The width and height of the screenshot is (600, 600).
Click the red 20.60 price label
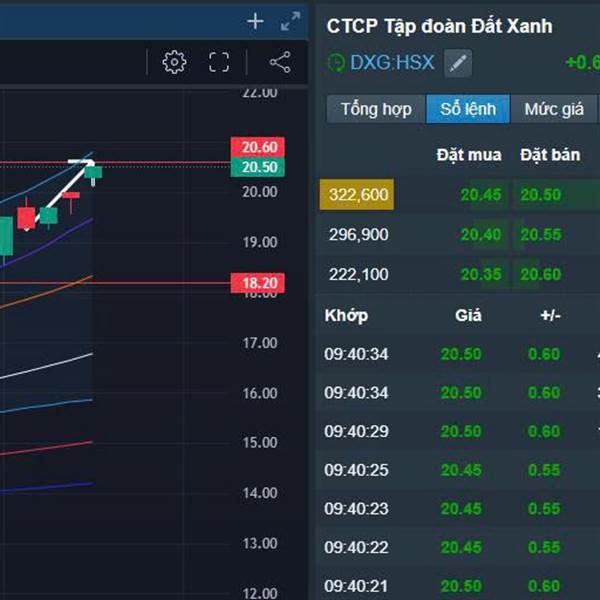tap(258, 147)
